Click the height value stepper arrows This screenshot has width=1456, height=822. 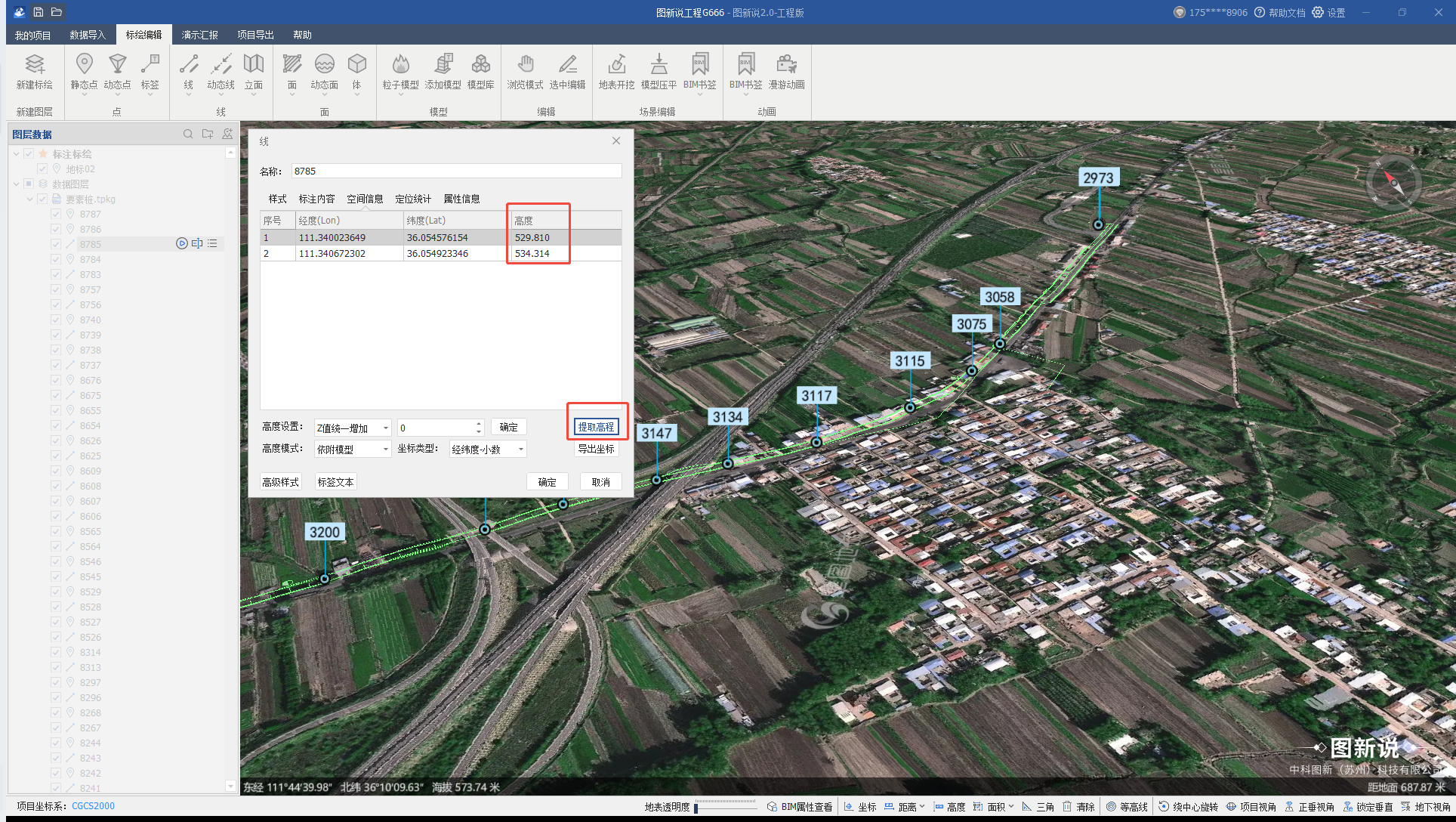point(479,428)
